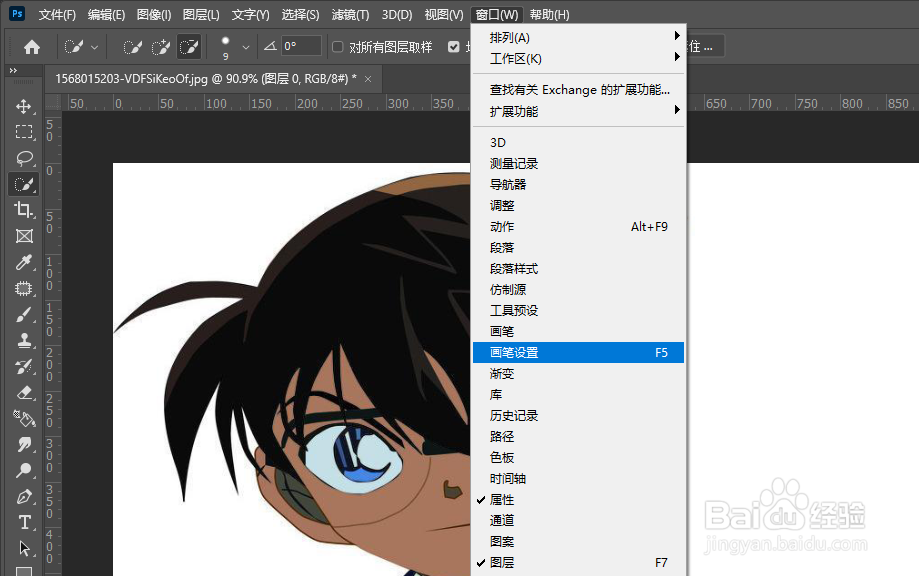Screen dimensions: 919x576
Task: Close the 1568015203-VDFSiKeoOf.jpg document tab
Action: click(x=368, y=79)
